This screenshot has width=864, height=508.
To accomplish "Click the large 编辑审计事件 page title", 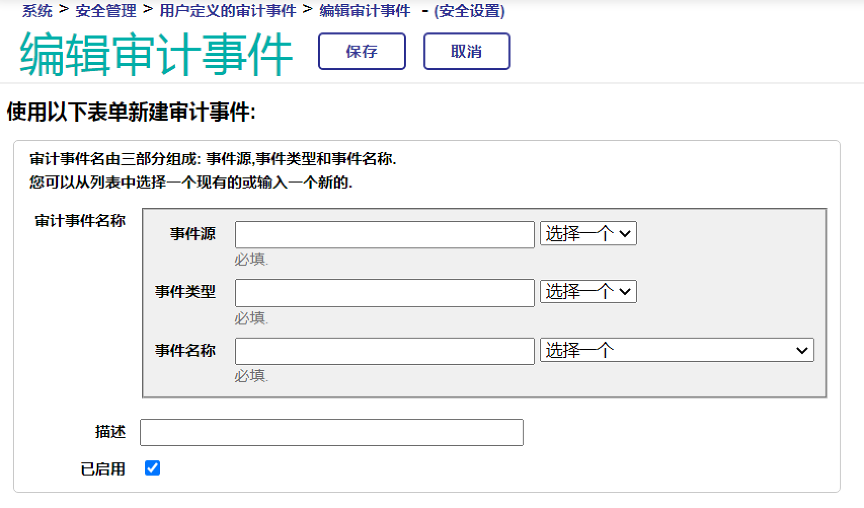I will pos(157,55).
